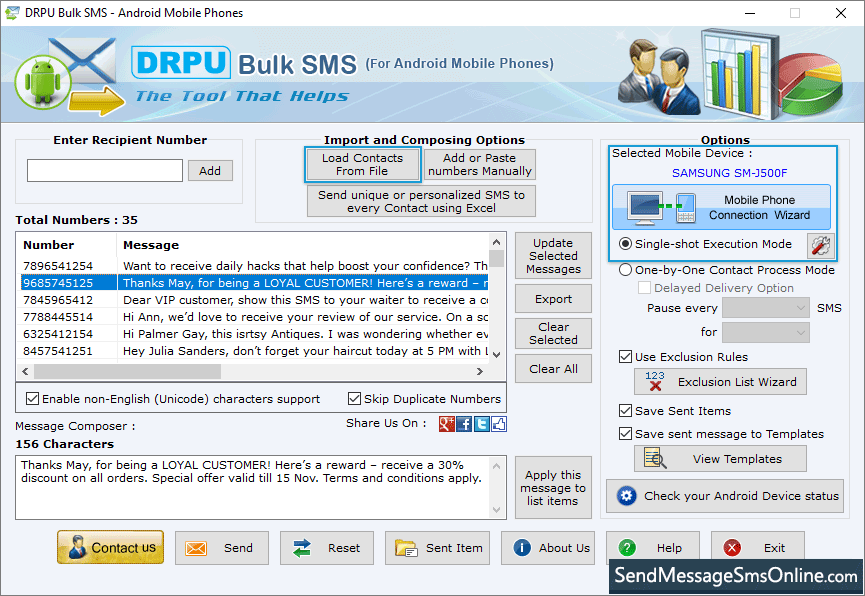
Task: Click Send unique or personalized SMS using Excel
Action: click(421, 201)
